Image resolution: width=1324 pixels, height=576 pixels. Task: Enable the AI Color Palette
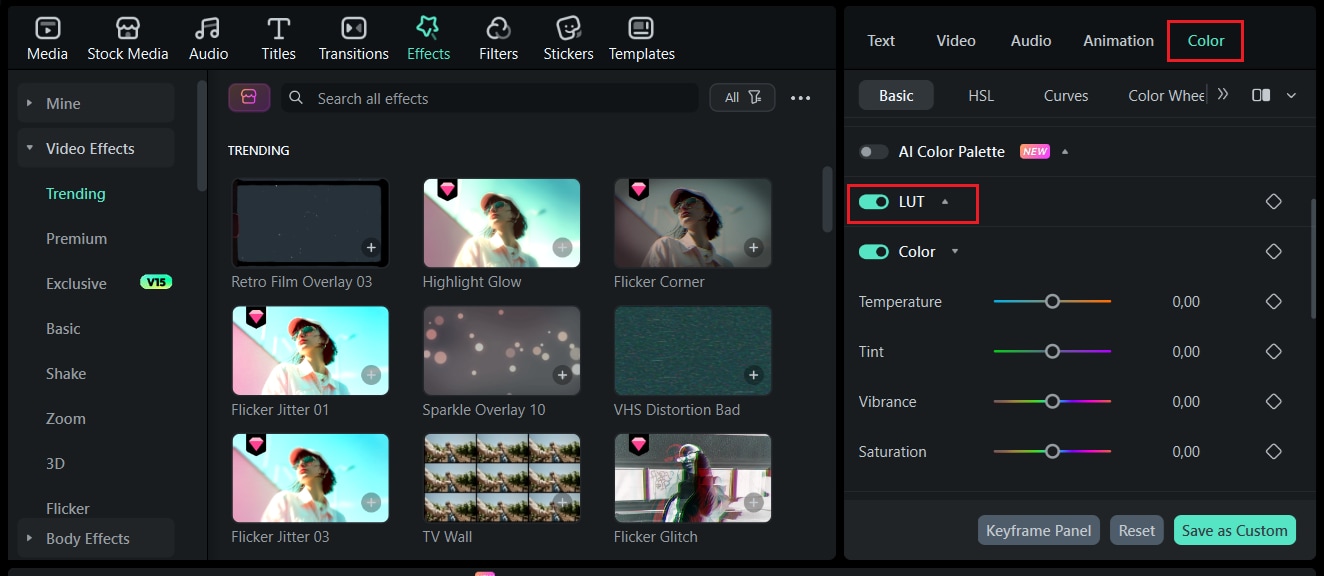(872, 151)
